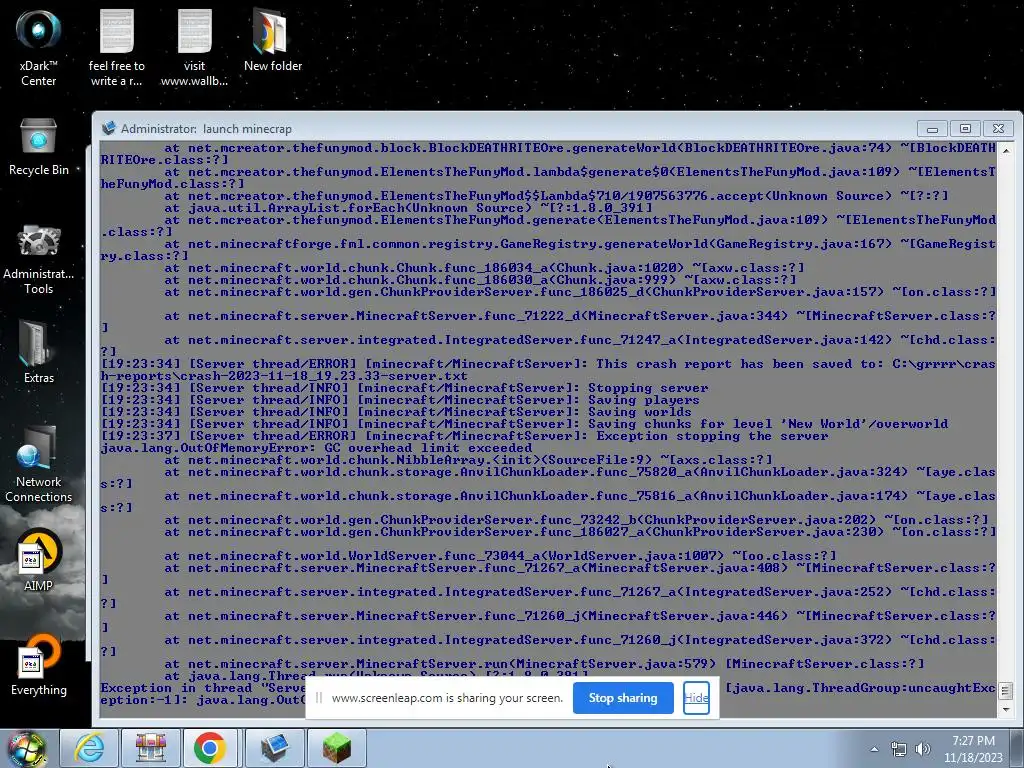Viewport: 1024px width, 768px height.
Task: Click the 'Exception stopping the server' line
Action: (x=464, y=436)
